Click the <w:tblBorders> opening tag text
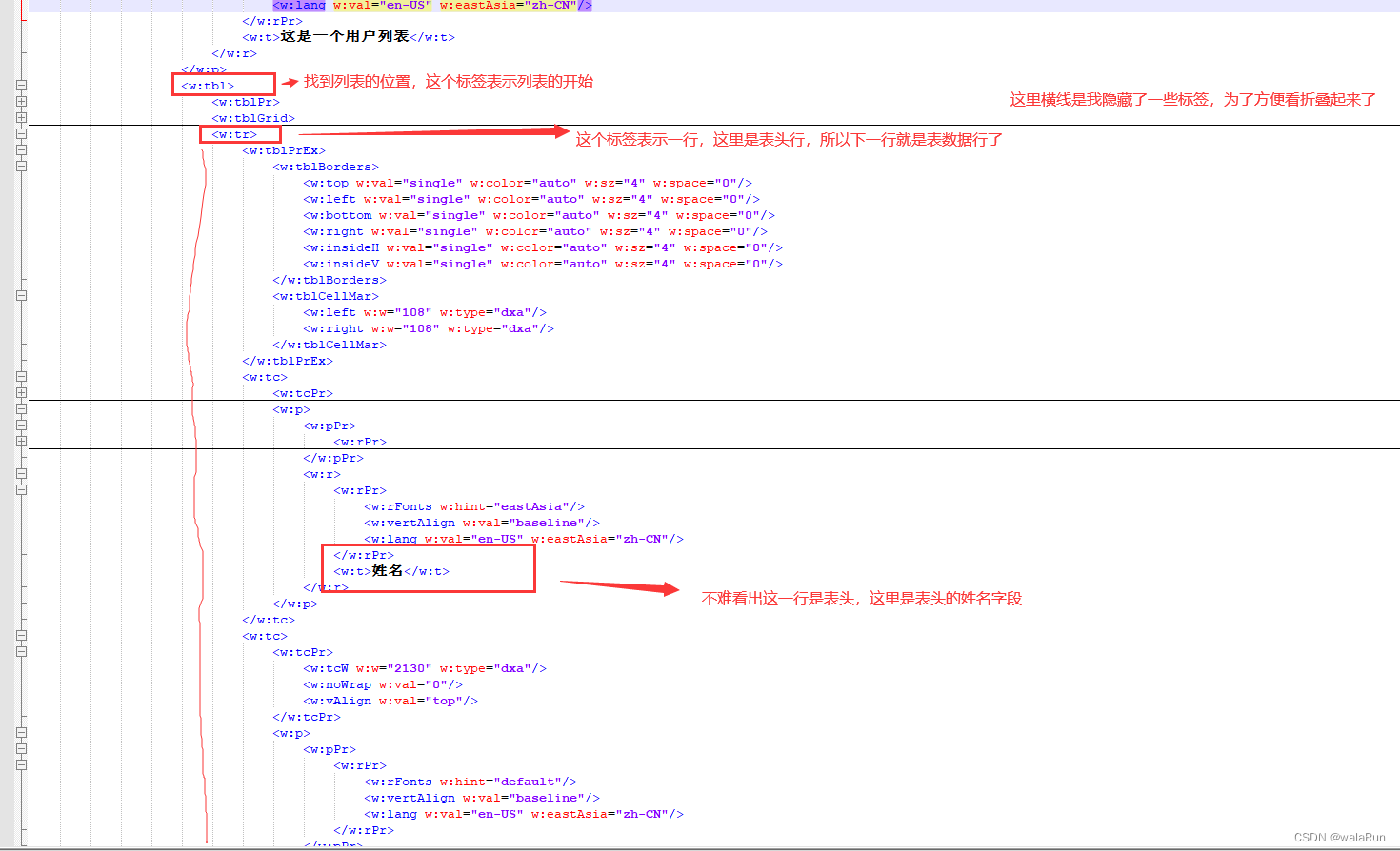Screen dimensions: 1400x851 (326, 167)
